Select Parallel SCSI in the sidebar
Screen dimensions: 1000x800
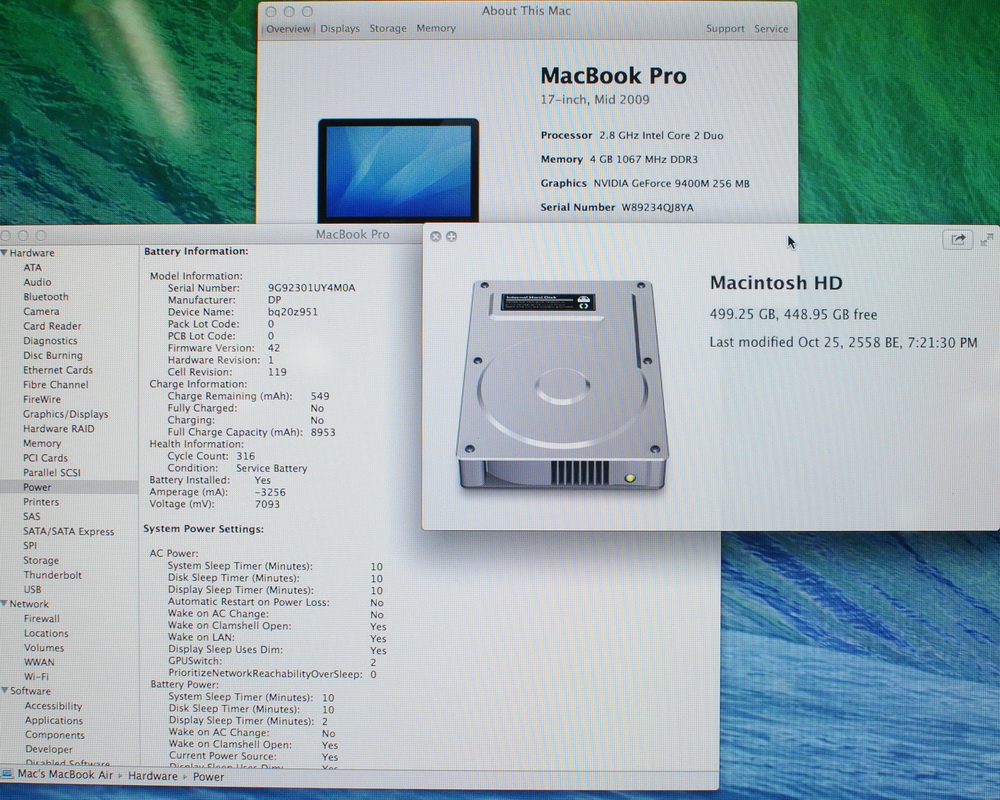[52, 473]
